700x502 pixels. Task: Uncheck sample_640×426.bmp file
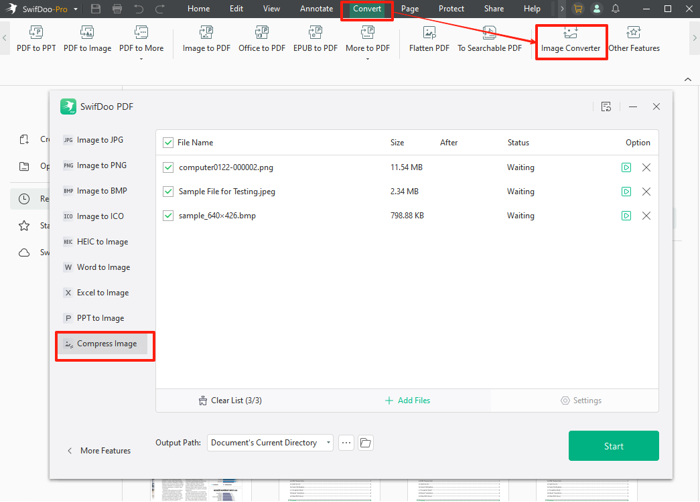pyautogui.click(x=168, y=216)
